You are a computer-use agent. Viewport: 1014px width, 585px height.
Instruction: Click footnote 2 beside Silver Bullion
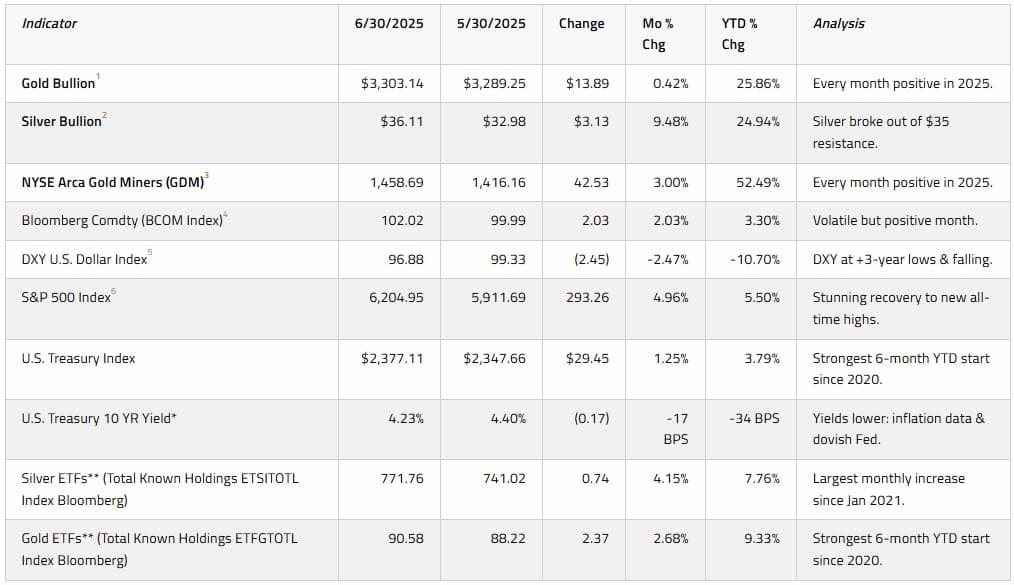(x=105, y=115)
